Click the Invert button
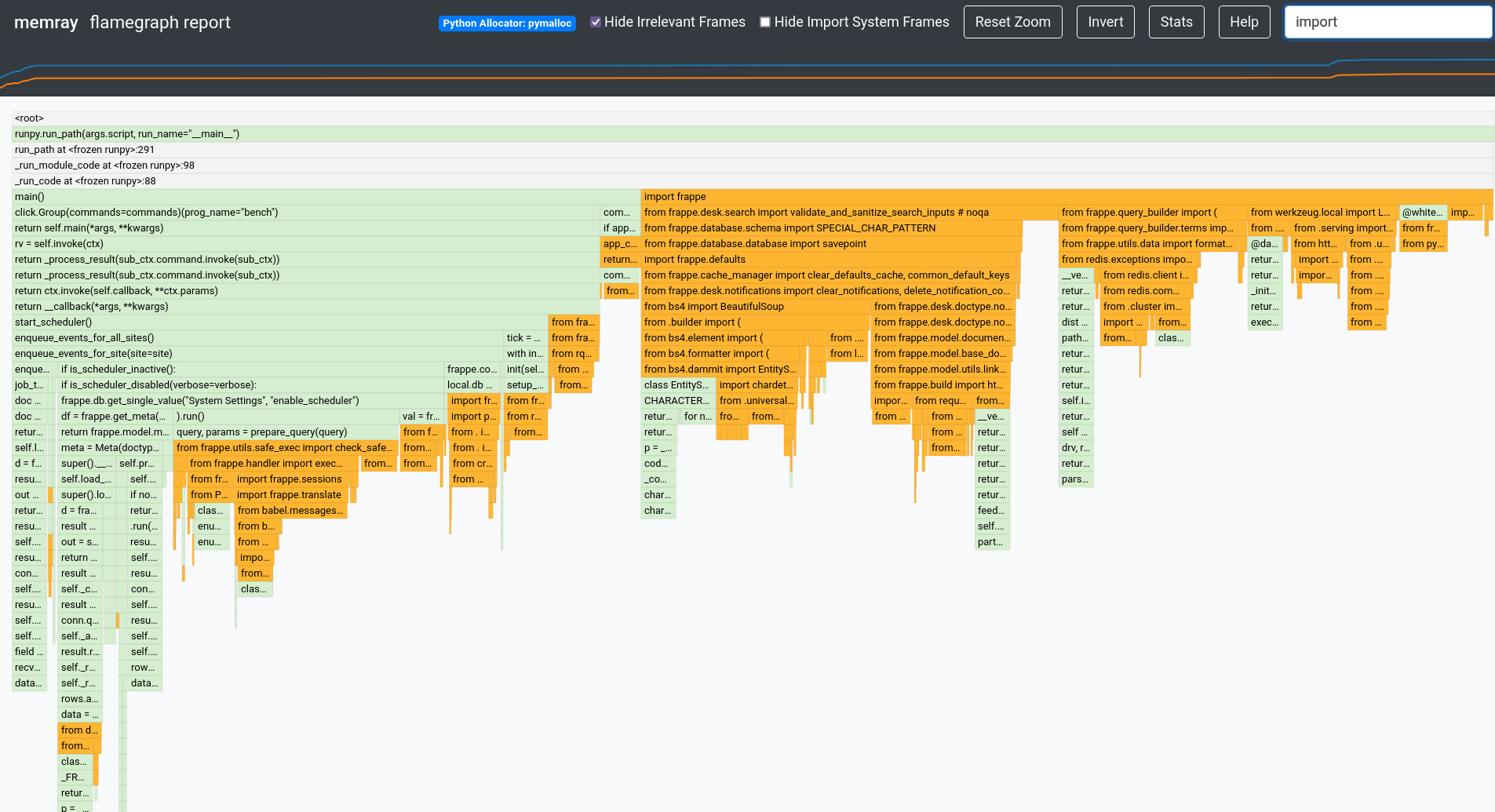Viewport: 1495px width, 812px height. point(1105,22)
